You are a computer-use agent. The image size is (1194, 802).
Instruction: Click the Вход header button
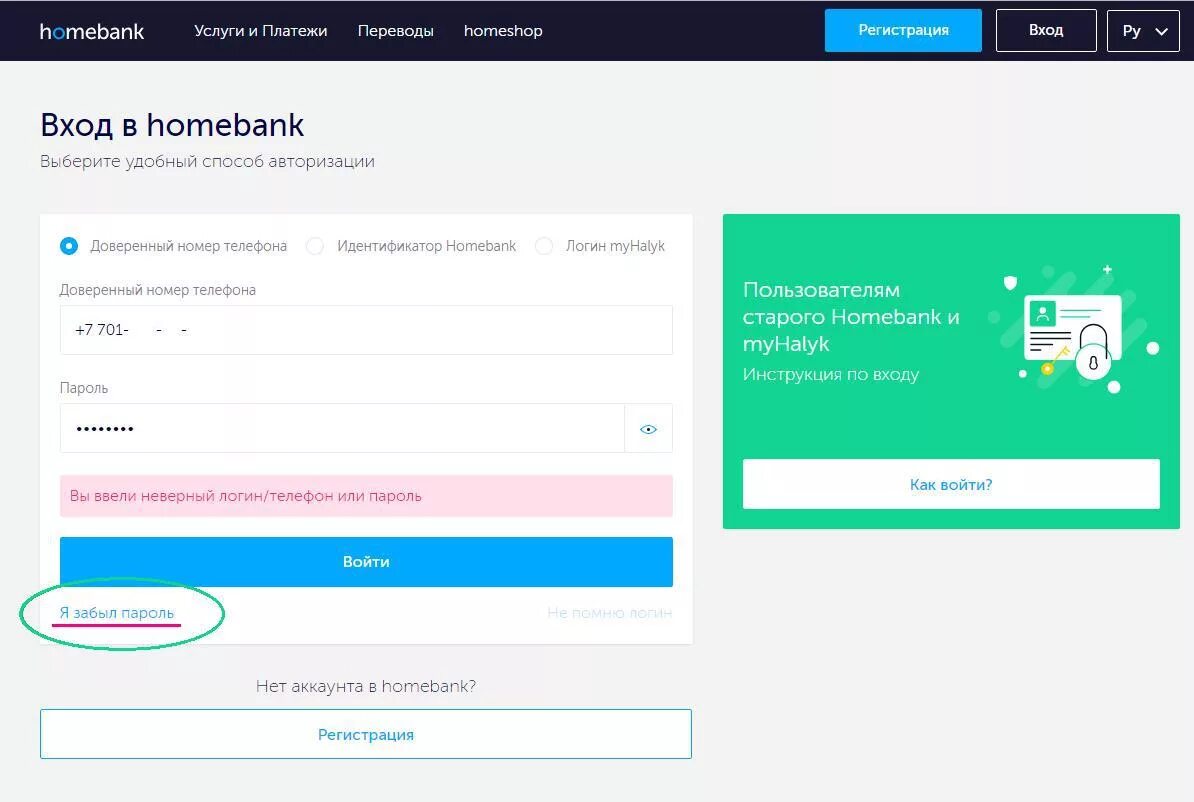point(1045,31)
